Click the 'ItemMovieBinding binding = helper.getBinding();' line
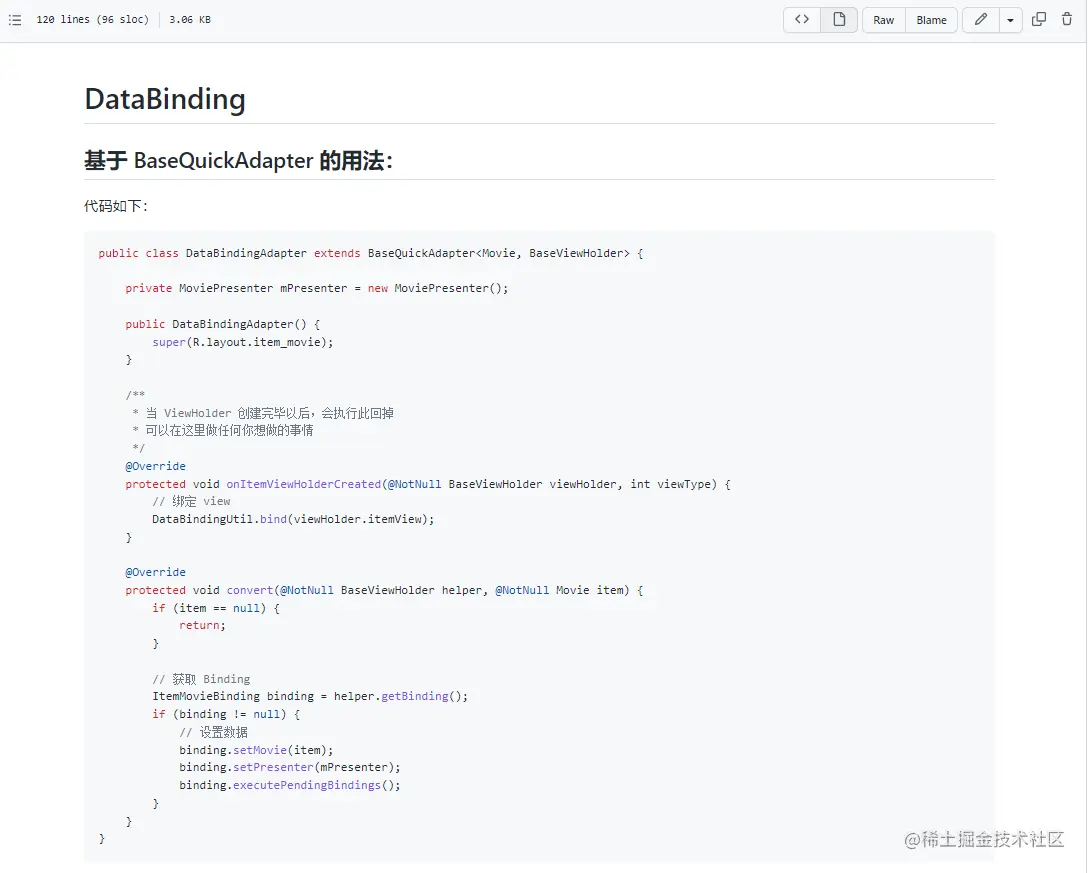 coord(310,696)
